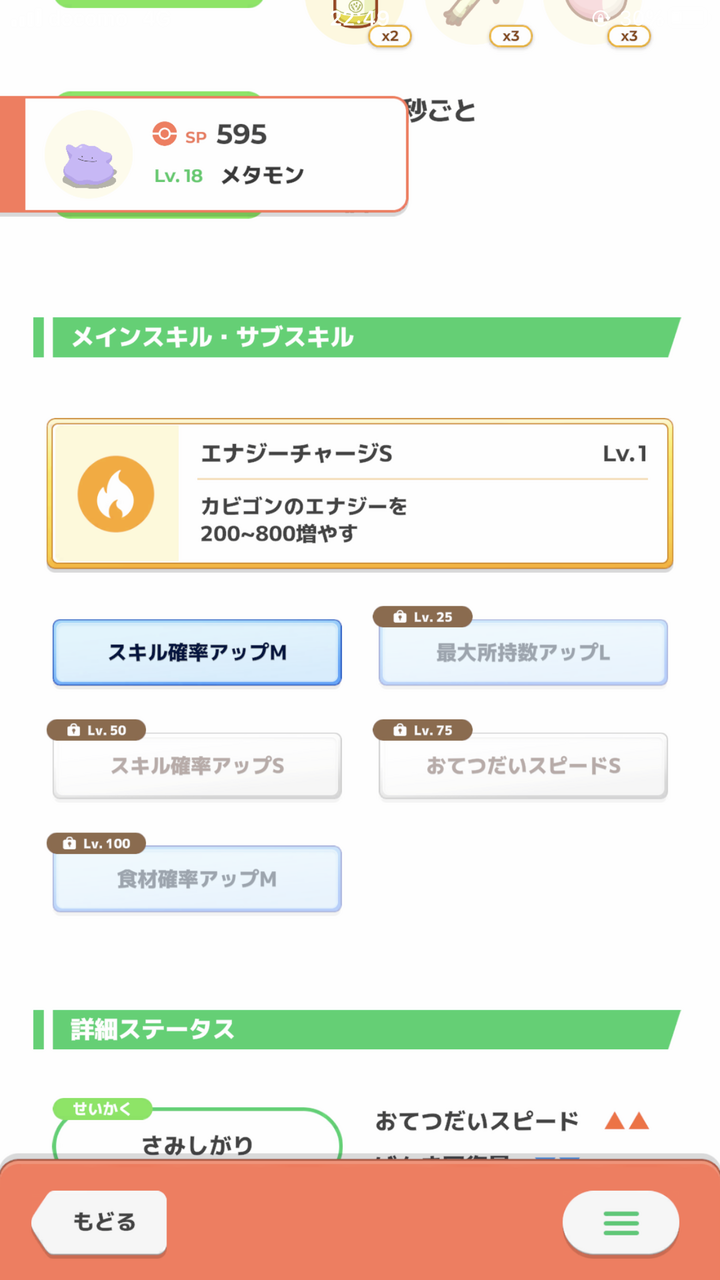The height and width of the screenshot is (1280, 720).
Task: Open the hamburger menu button
Action: point(620,1222)
